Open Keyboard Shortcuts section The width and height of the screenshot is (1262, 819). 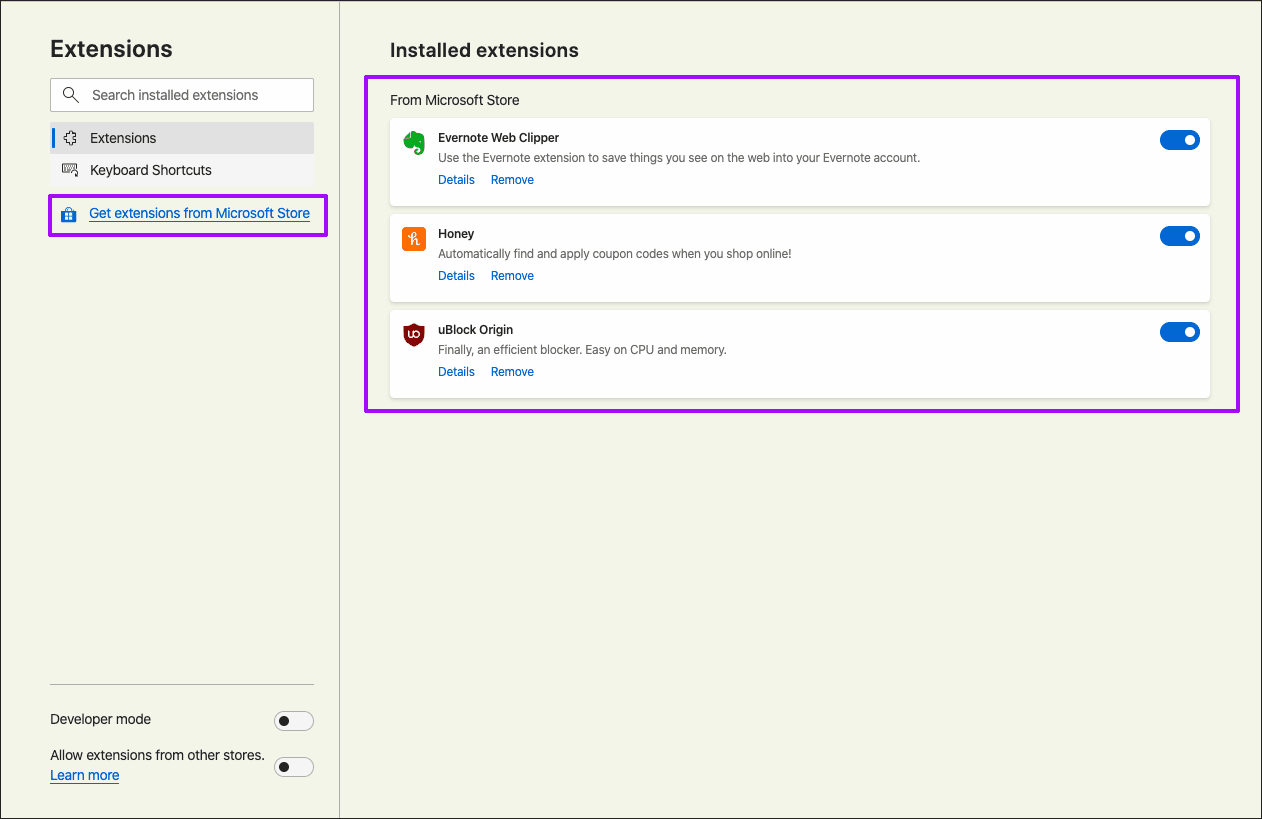[182, 170]
